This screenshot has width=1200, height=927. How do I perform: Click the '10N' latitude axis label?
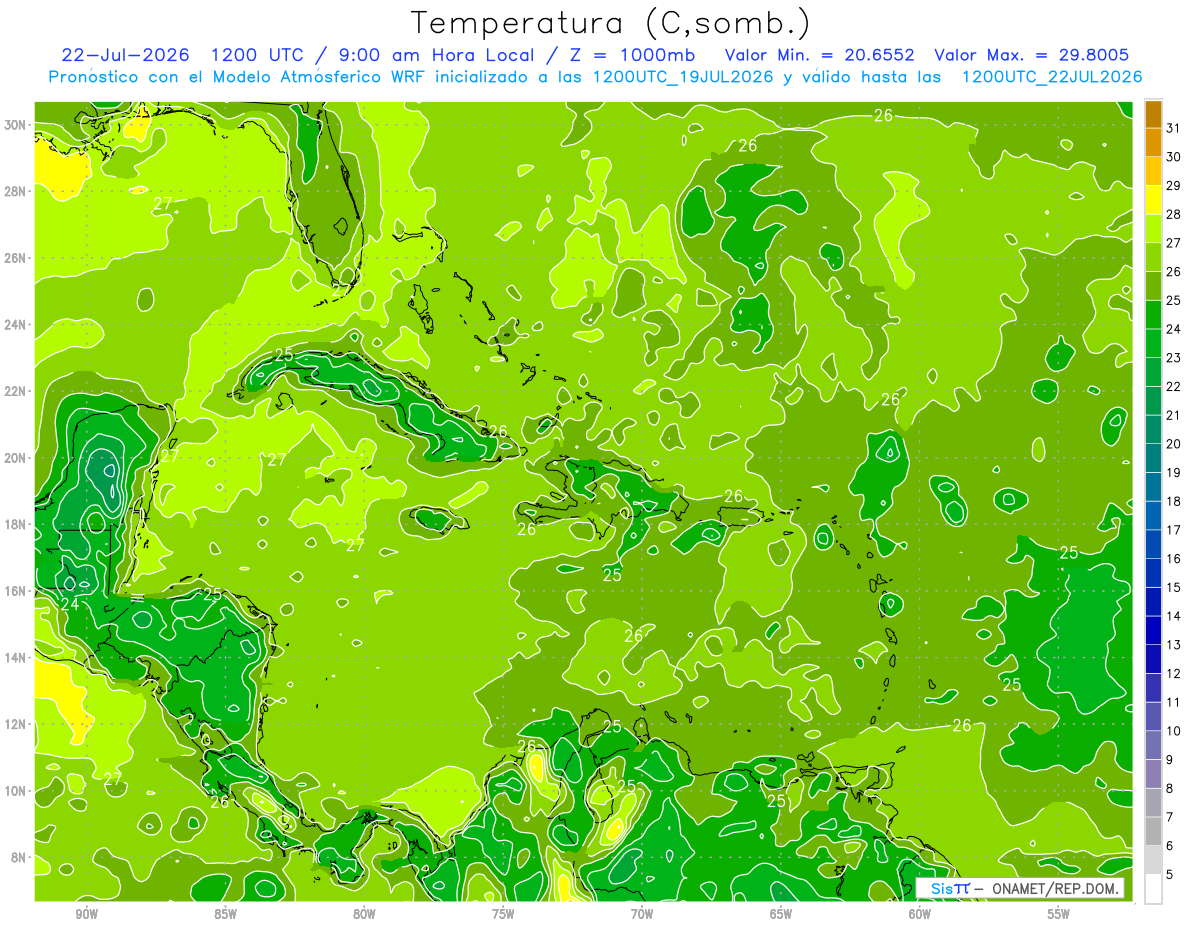click(x=16, y=791)
